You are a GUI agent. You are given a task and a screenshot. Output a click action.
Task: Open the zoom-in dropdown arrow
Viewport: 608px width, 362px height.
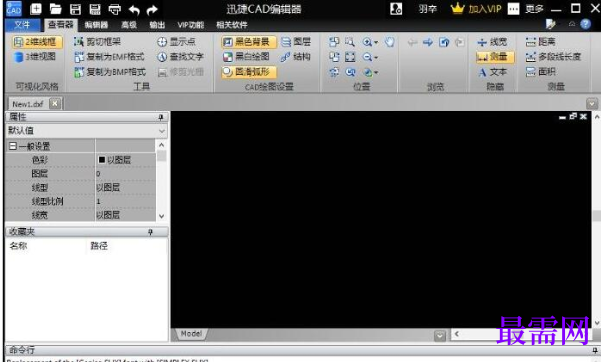click(x=376, y=42)
